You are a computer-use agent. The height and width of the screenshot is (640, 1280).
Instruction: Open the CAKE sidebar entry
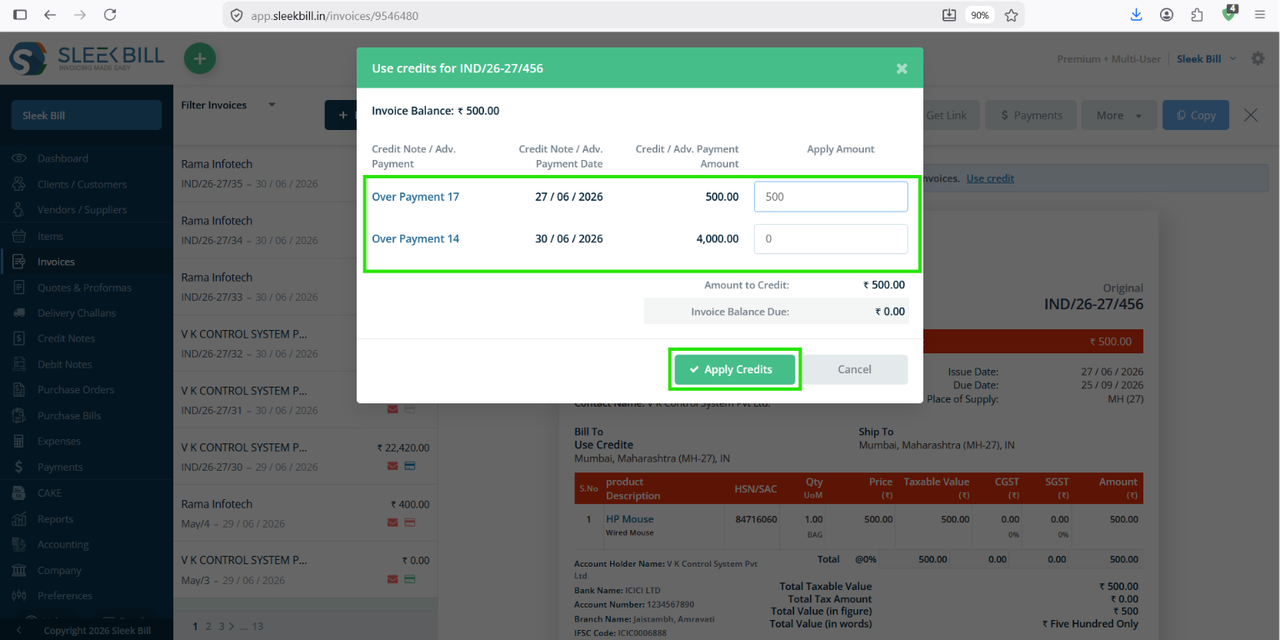click(50, 493)
